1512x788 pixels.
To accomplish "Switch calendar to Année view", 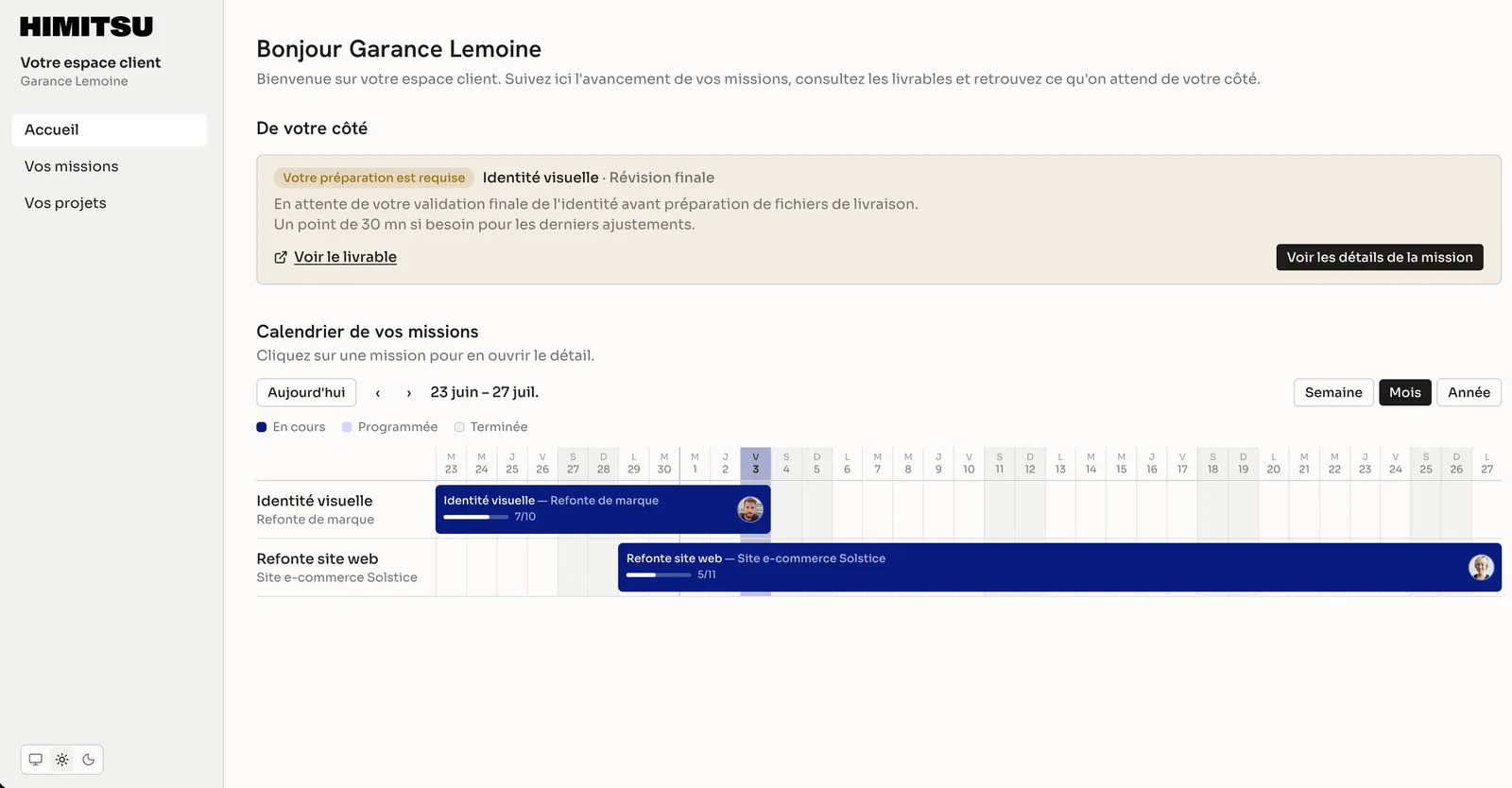I will point(1469,392).
